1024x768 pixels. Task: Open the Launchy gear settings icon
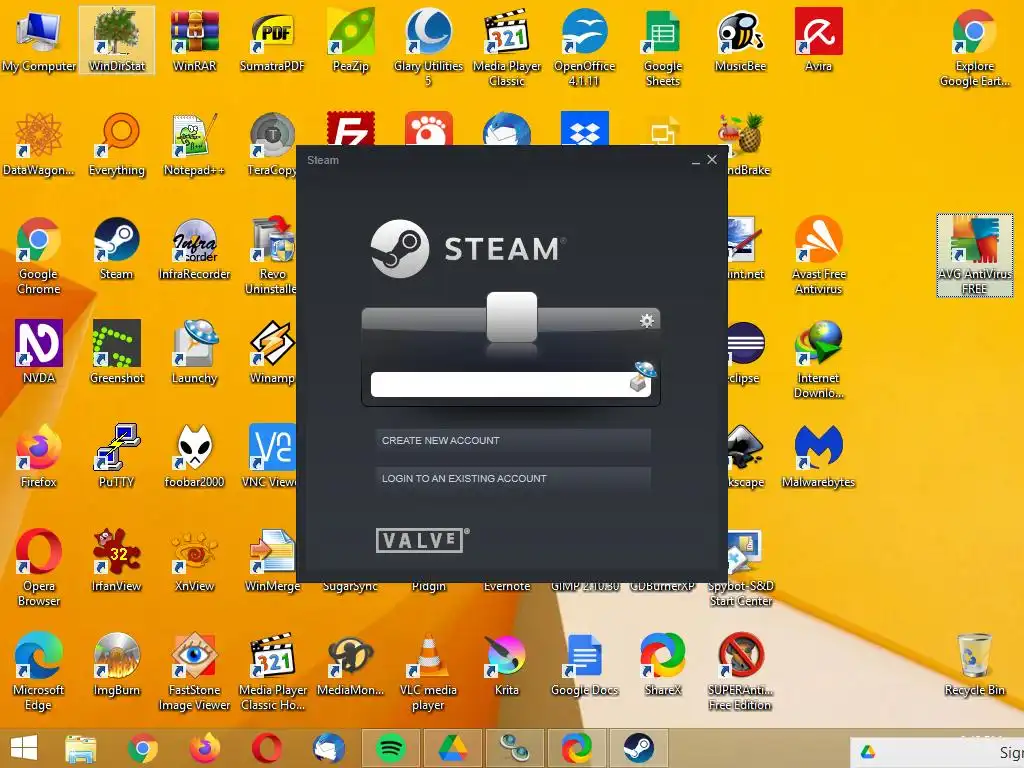(647, 320)
